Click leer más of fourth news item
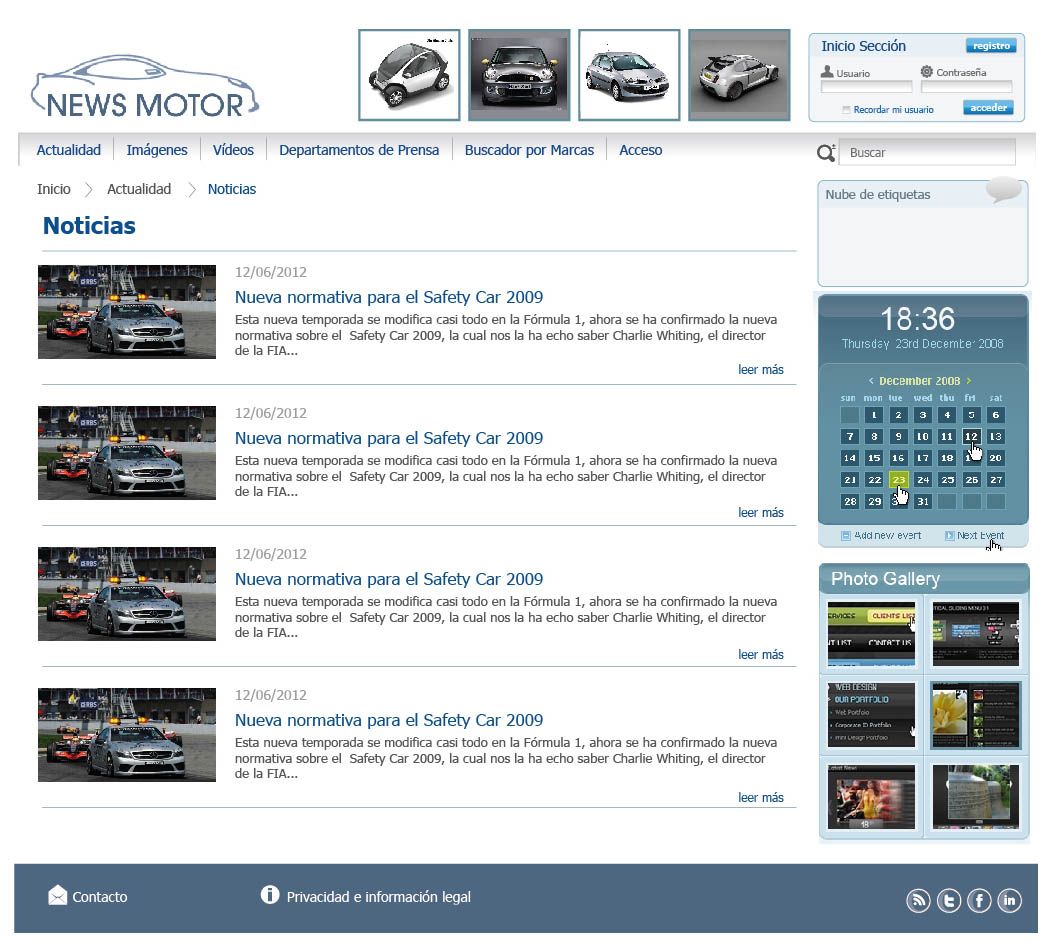 click(x=761, y=798)
